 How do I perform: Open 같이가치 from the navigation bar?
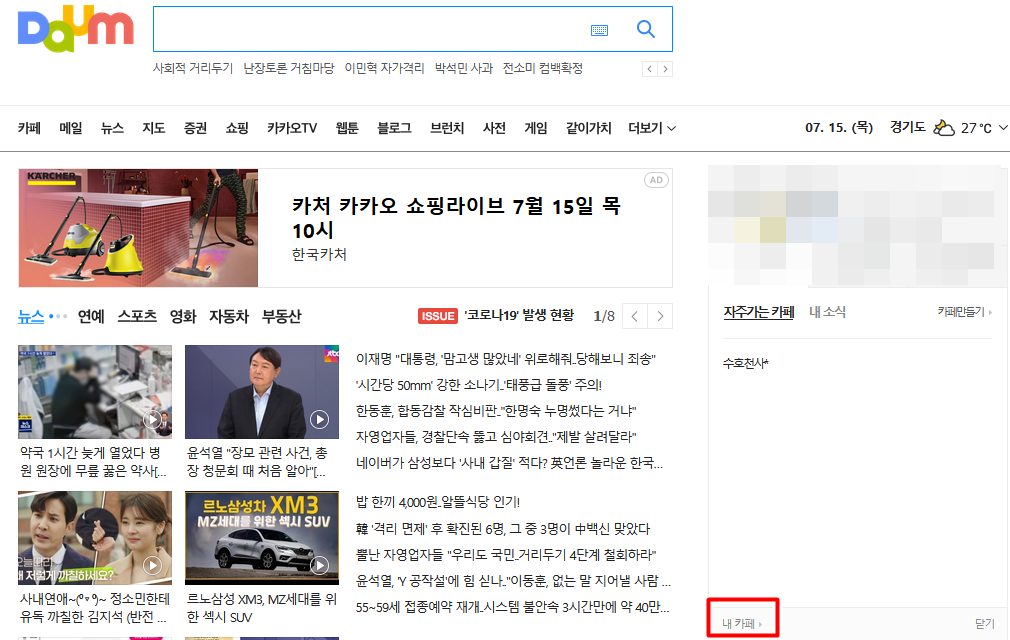[588, 128]
